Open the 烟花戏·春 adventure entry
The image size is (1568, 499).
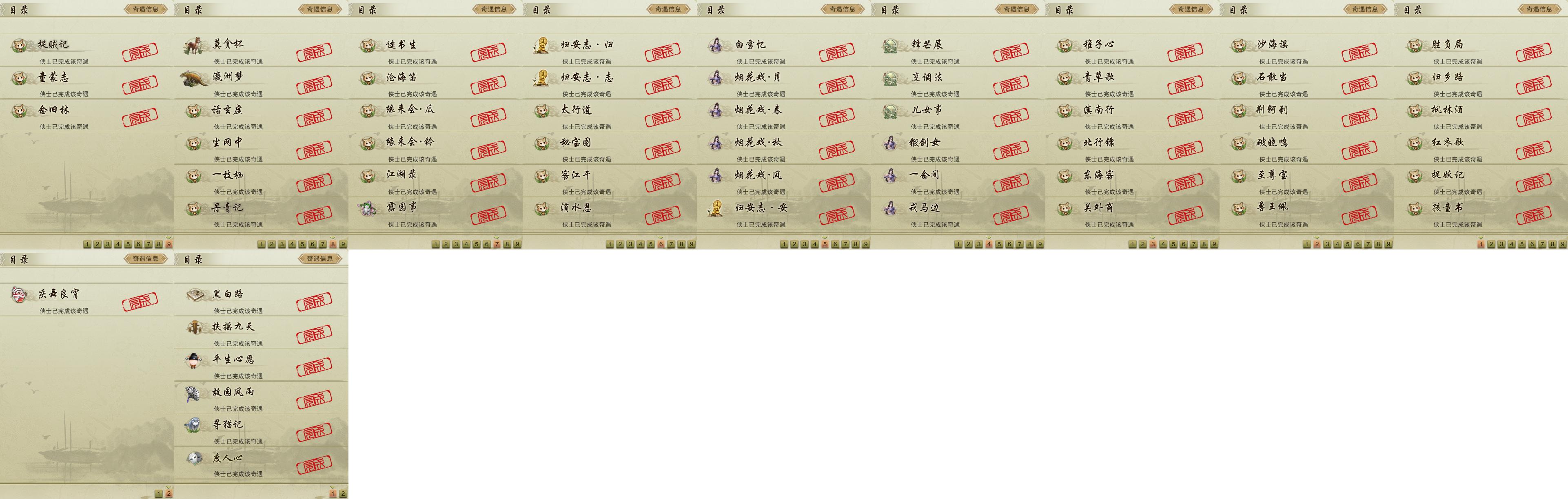[784, 116]
